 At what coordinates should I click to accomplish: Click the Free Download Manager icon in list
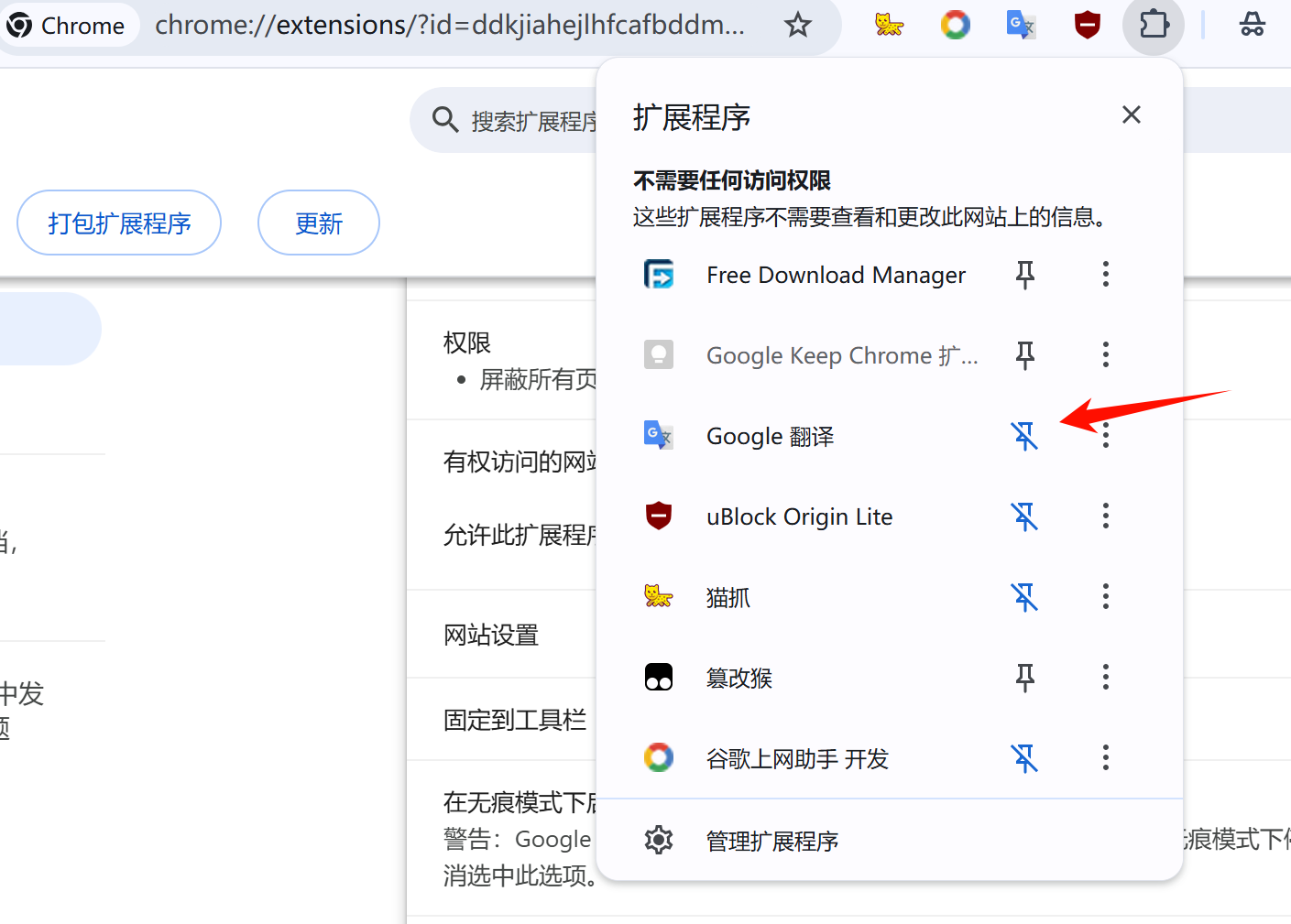click(x=659, y=274)
